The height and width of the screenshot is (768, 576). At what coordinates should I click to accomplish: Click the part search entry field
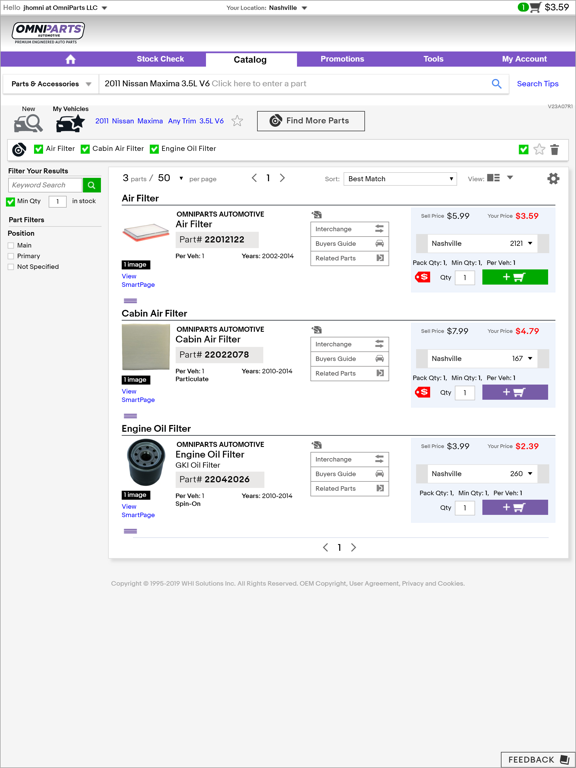point(304,84)
